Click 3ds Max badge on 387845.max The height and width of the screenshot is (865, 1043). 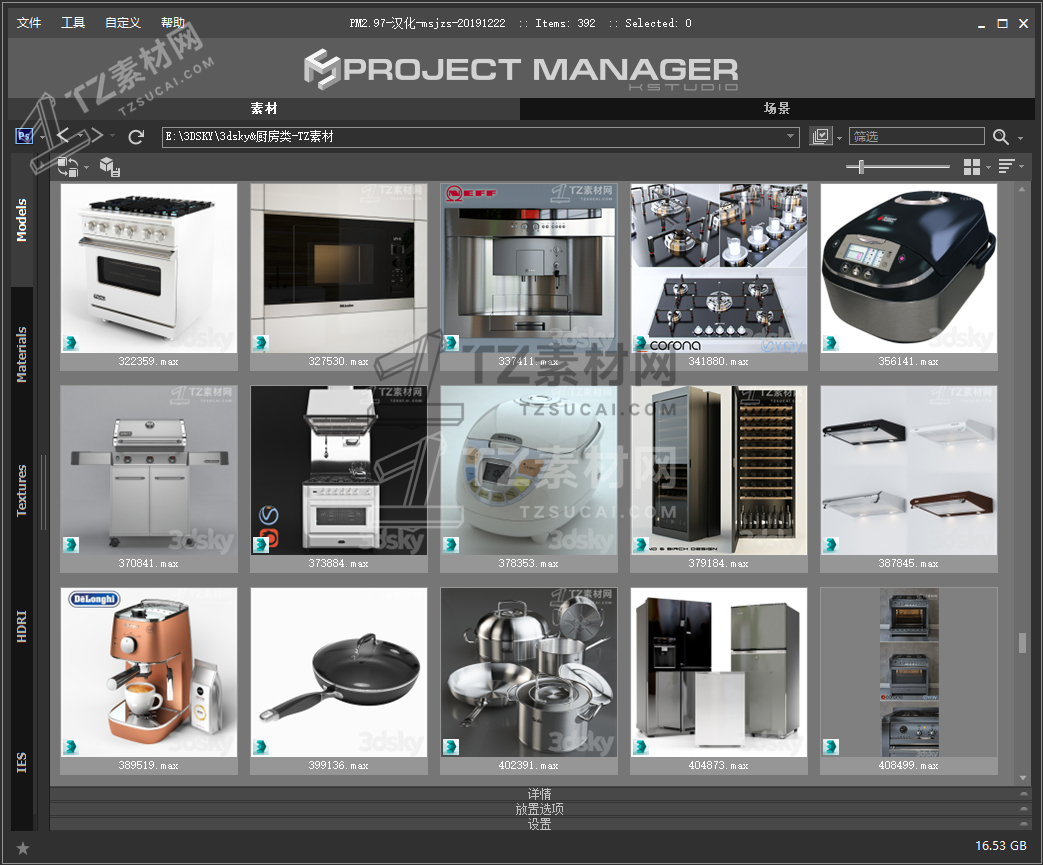tap(830, 545)
